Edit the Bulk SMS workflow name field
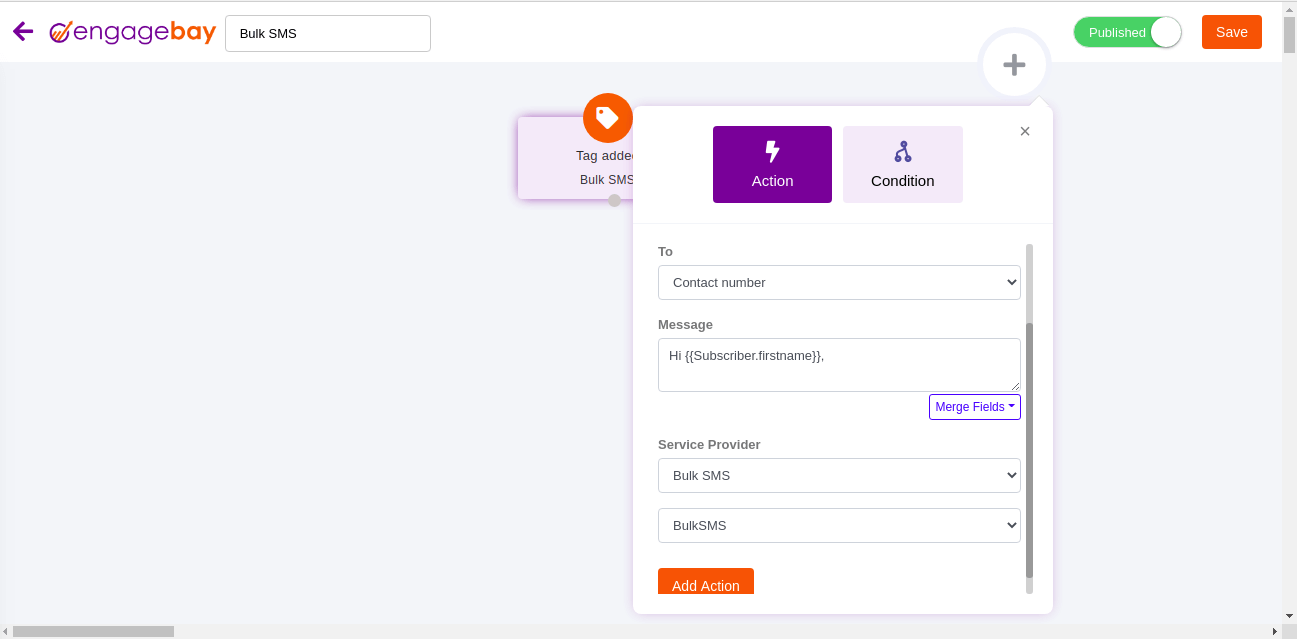Screen dimensions: 1297x639 (328, 33)
